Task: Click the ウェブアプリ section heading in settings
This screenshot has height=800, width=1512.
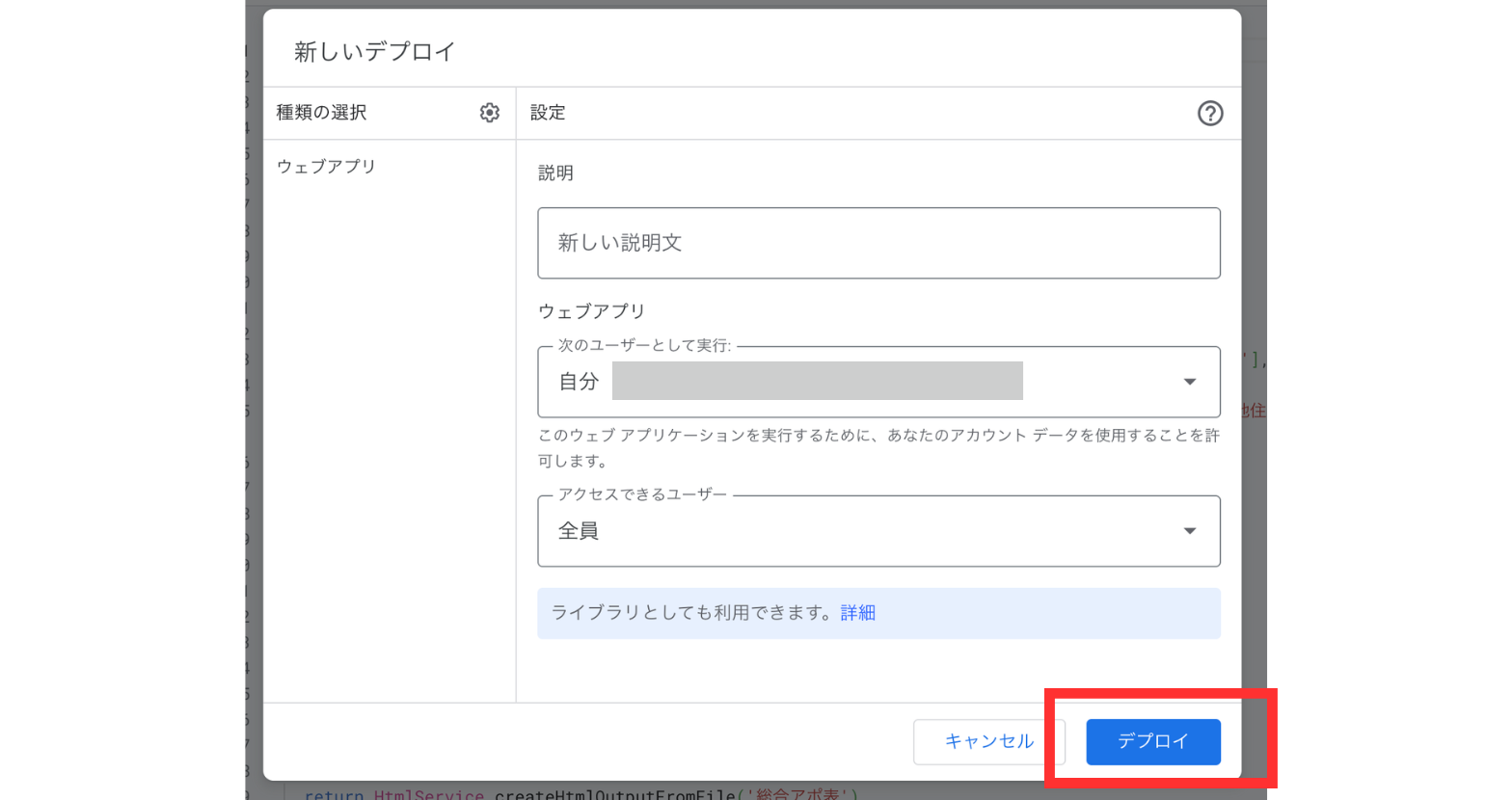Action: [591, 311]
